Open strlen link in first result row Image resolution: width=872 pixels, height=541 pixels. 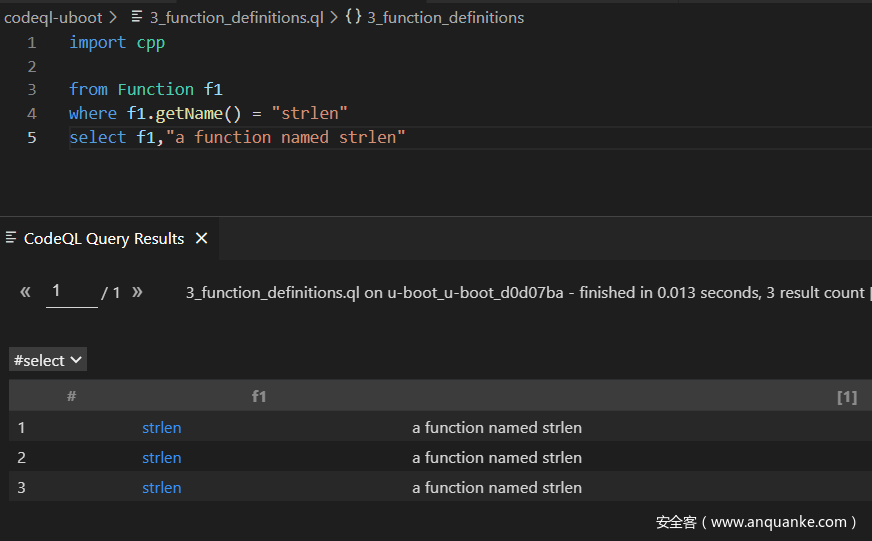point(161,428)
